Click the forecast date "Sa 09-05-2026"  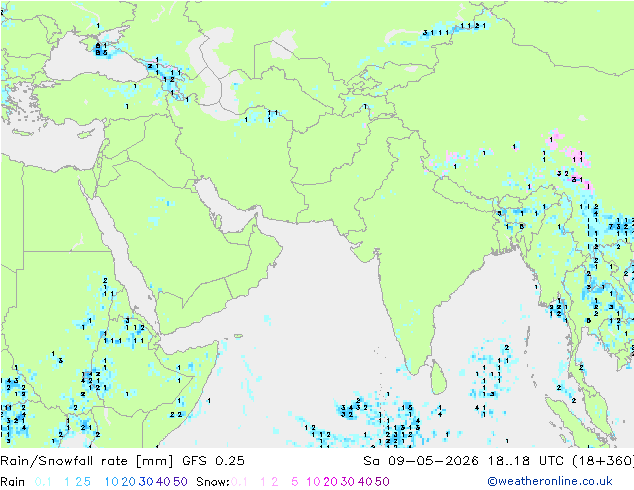421,461
